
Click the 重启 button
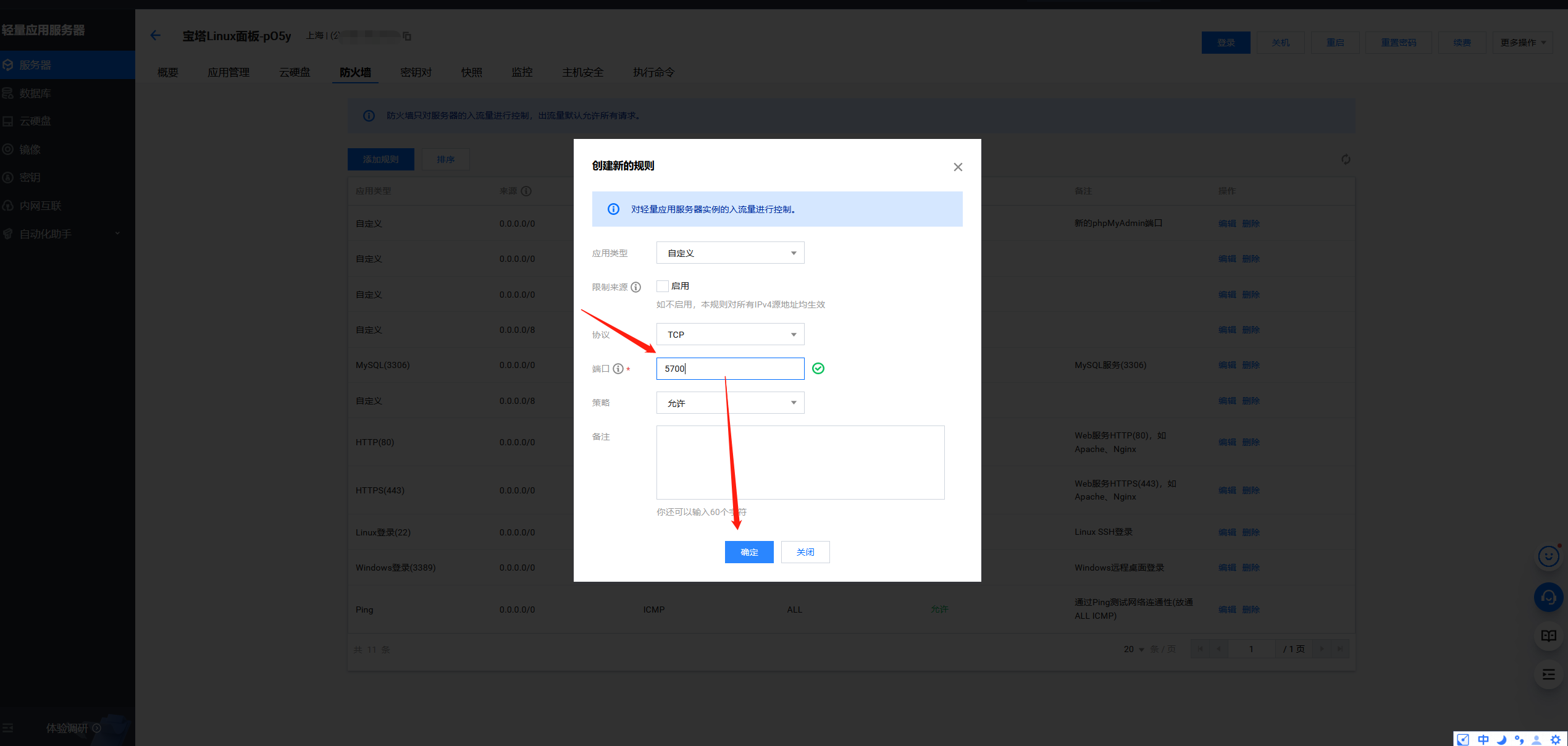(1335, 43)
